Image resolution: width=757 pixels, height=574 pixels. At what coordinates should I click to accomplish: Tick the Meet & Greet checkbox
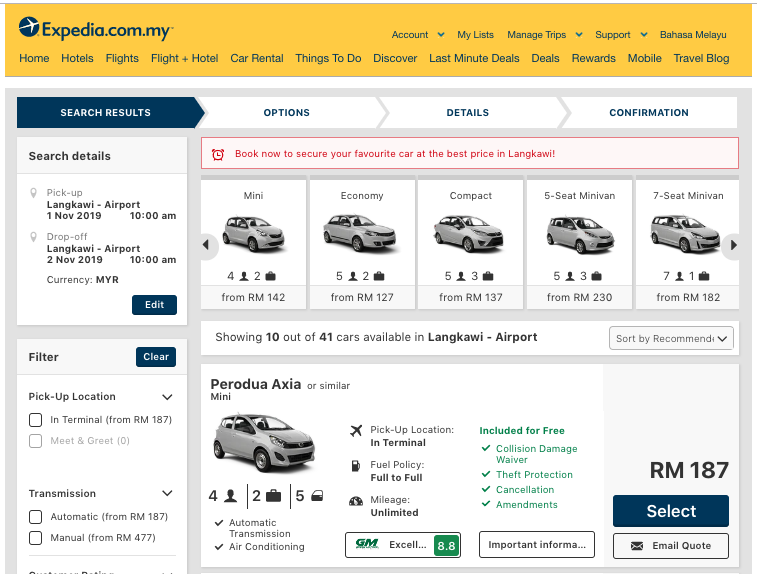click(36, 441)
